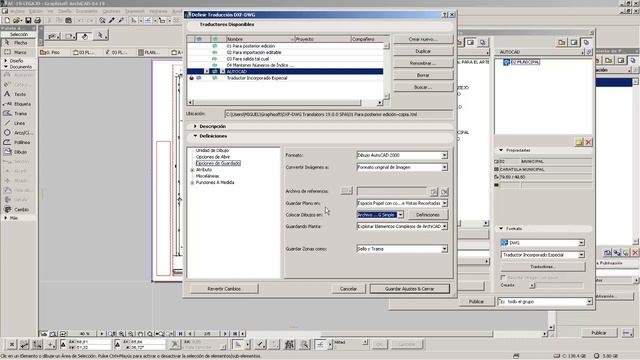Select the Arco/Círculo tool

(x=19, y=133)
